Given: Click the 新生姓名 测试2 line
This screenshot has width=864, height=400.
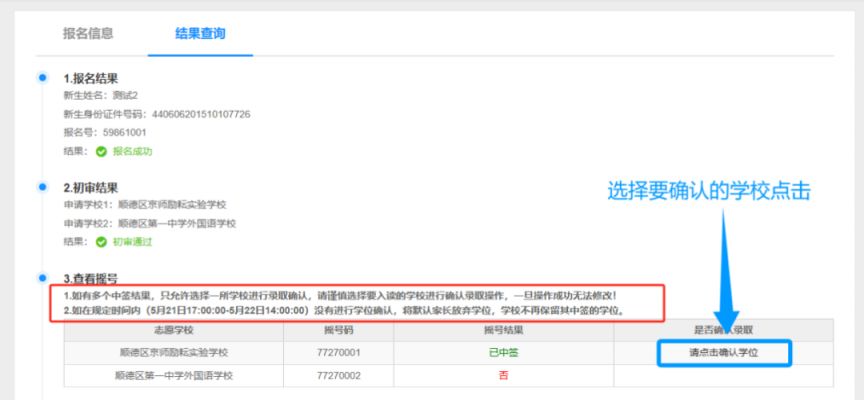Looking at the screenshot, I should coord(101,95).
